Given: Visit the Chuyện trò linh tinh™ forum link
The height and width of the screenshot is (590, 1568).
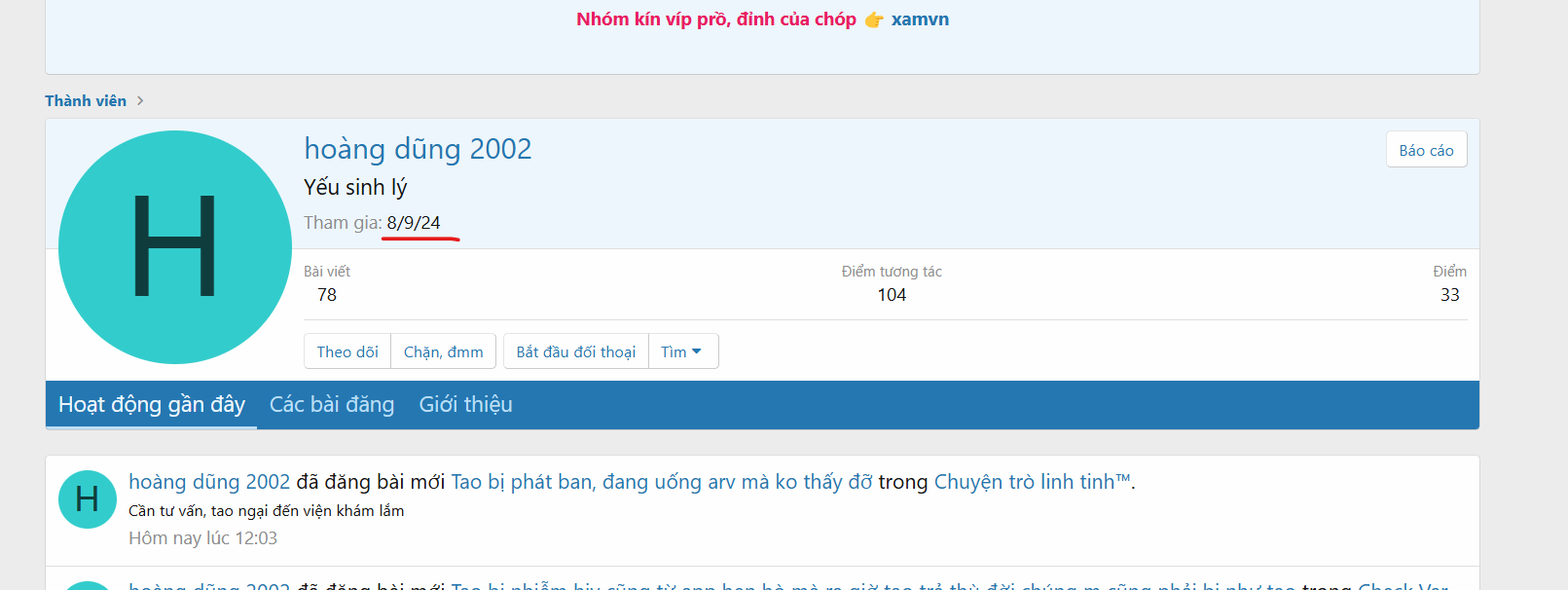Looking at the screenshot, I should pos(1032,482).
